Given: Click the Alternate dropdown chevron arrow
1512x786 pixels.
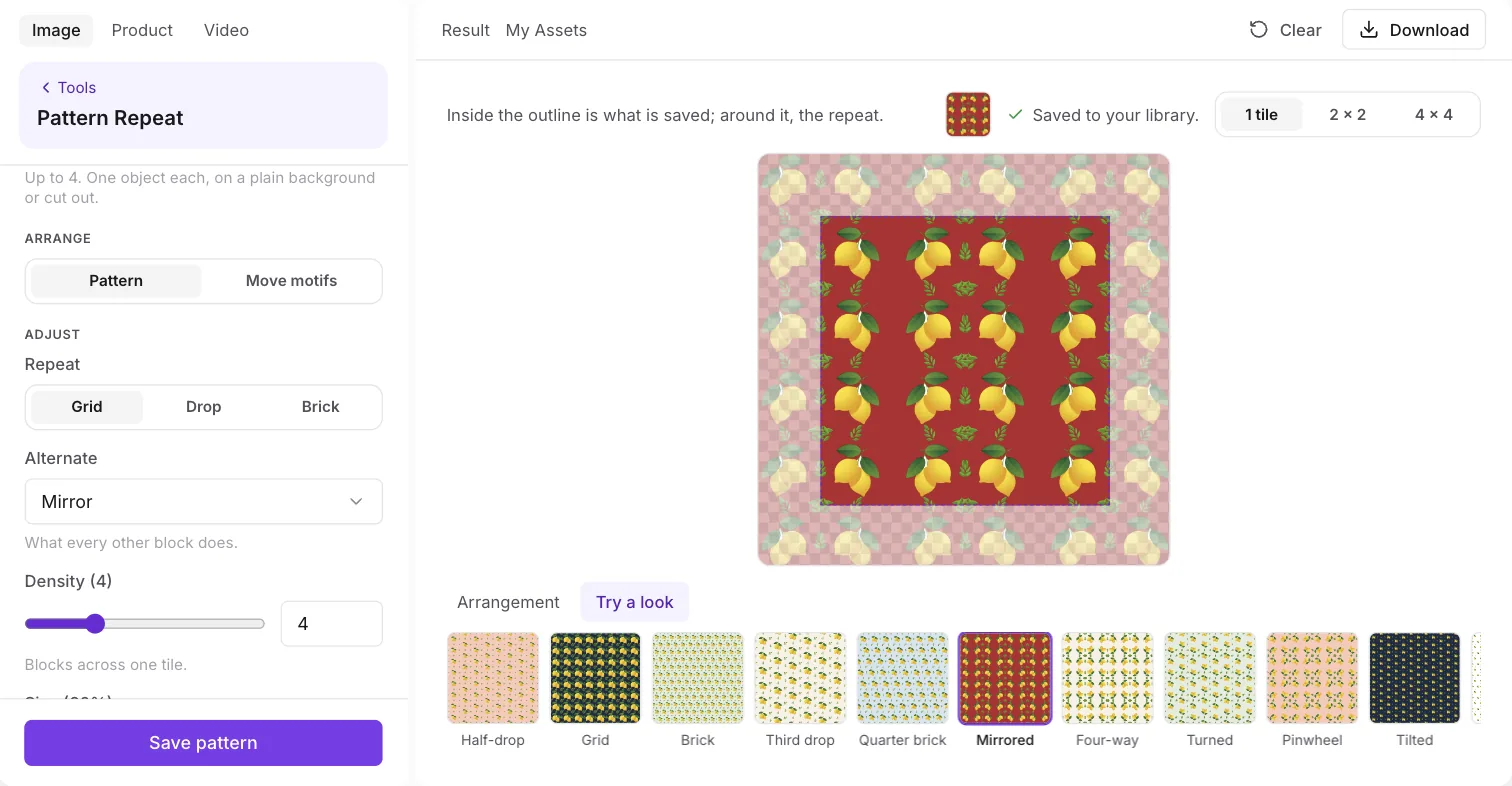Looking at the screenshot, I should coord(356,502).
